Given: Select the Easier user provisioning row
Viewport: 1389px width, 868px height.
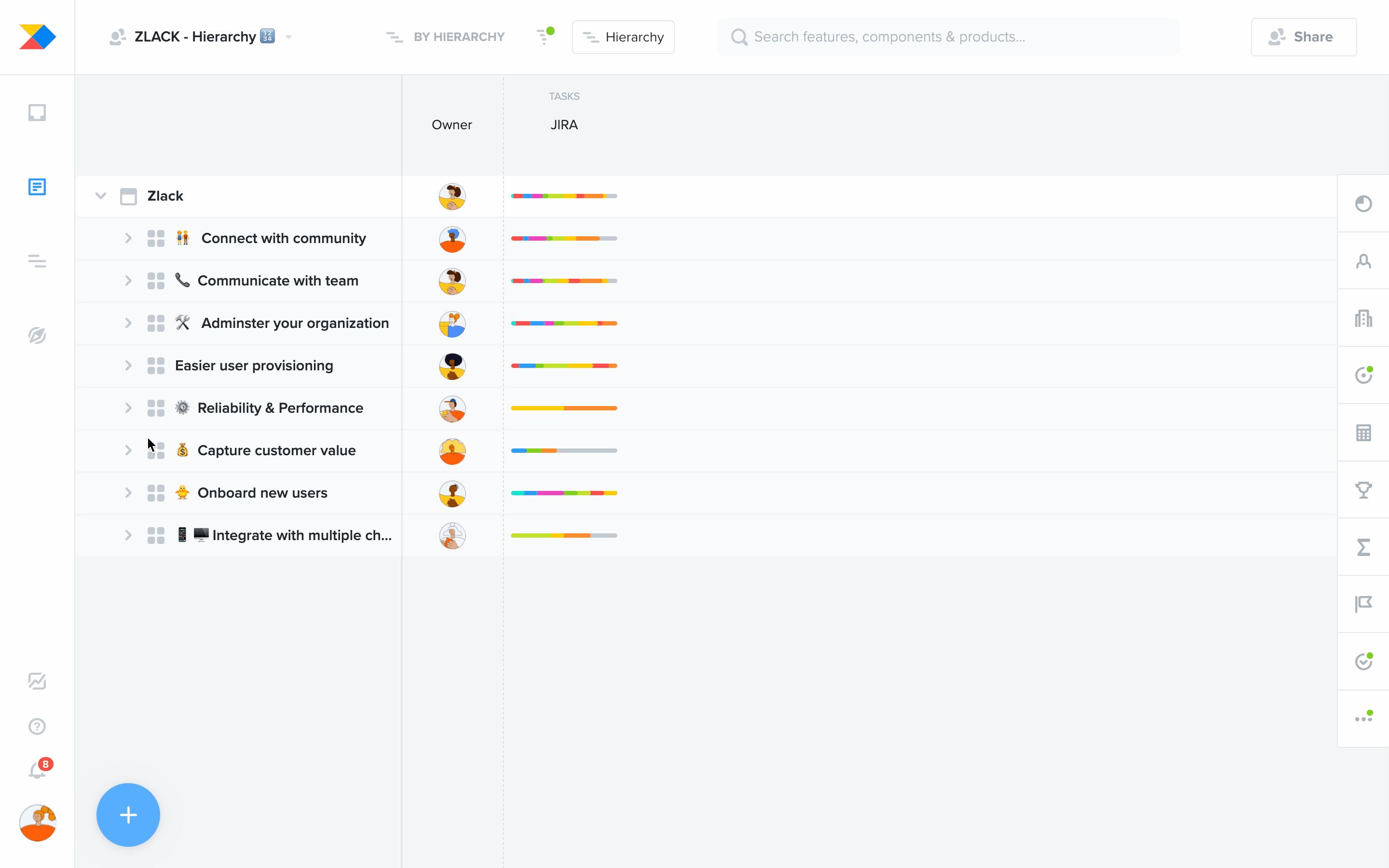Looking at the screenshot, I should pyautogui.click(x=706, y=366).
